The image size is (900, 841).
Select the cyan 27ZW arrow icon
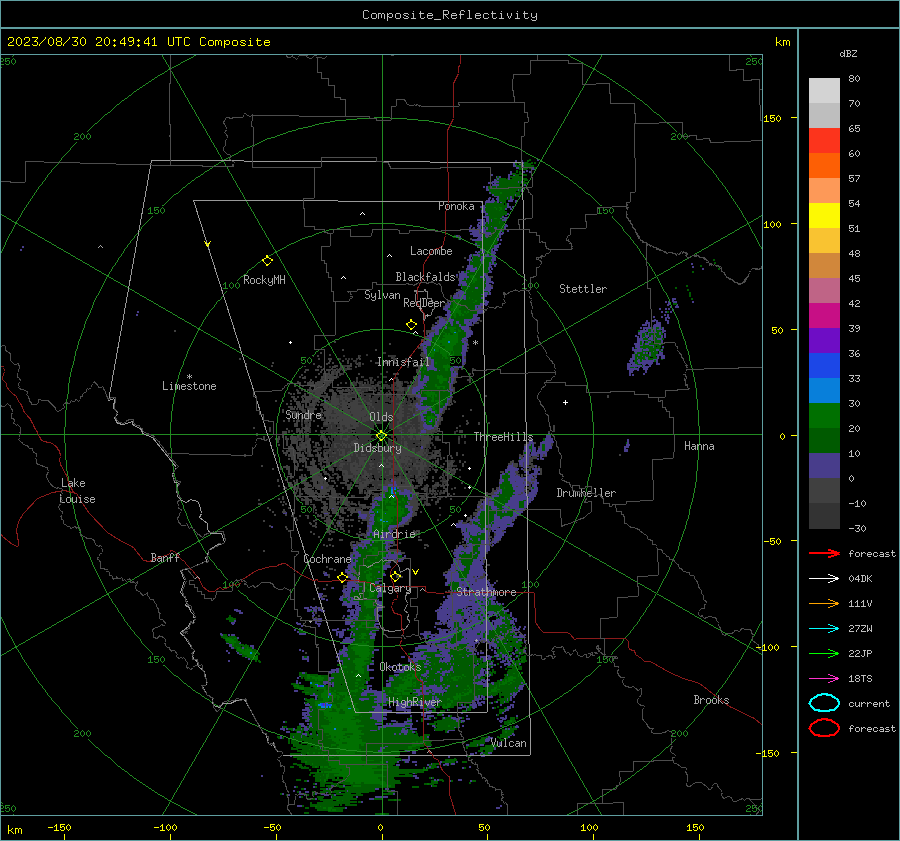824,629
